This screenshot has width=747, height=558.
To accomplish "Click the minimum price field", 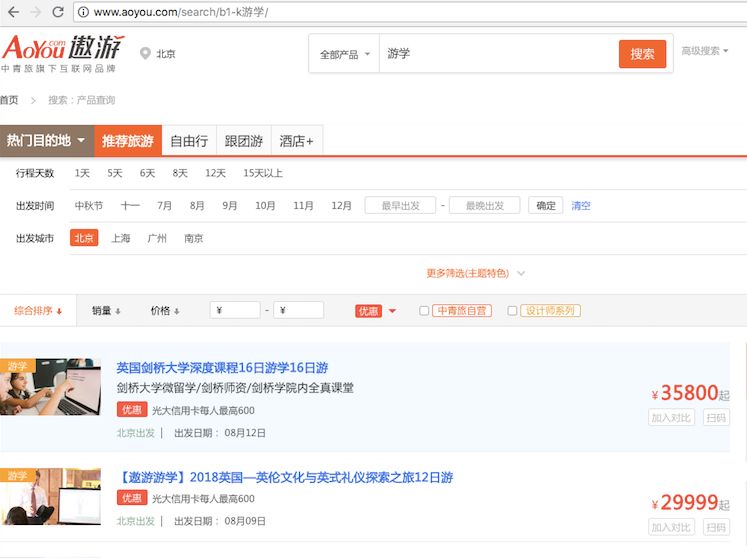I will (235, 310).
